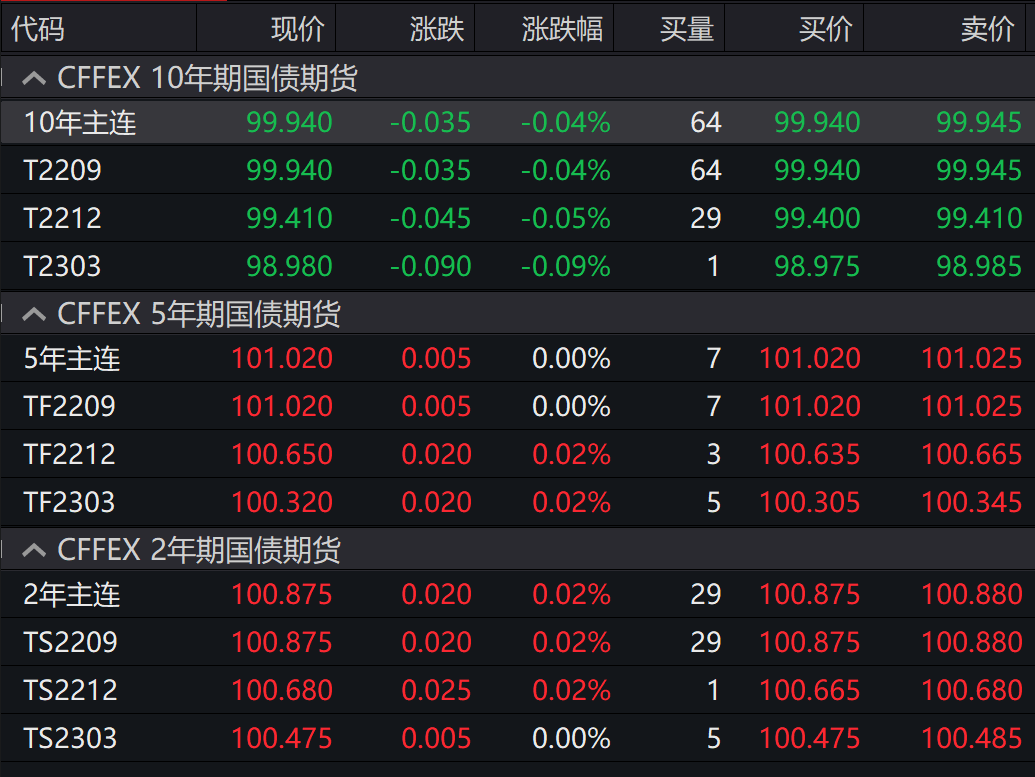Select the T2303 contract row
Screen dimensions: 1035x777
coord(63,266)
